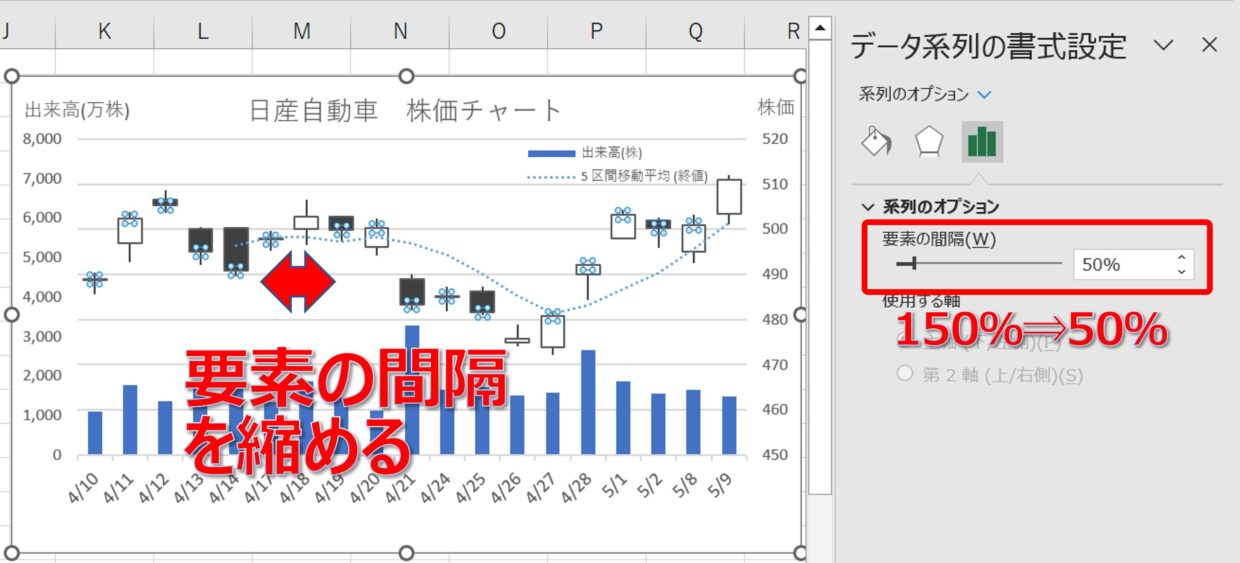Select the Series Options bar chart icon
The image size is (1240, 563).
(x=982, y=142)
